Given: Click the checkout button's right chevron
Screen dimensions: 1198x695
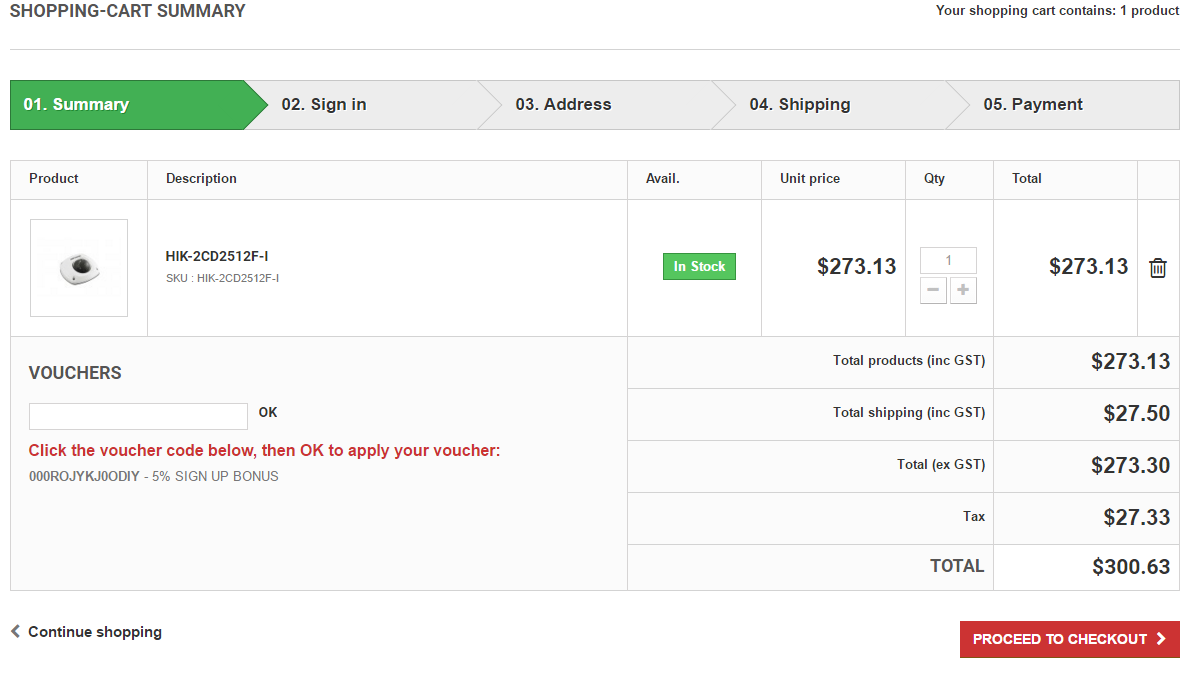Looking at the screenshot, I should (x=1161, y=639).
